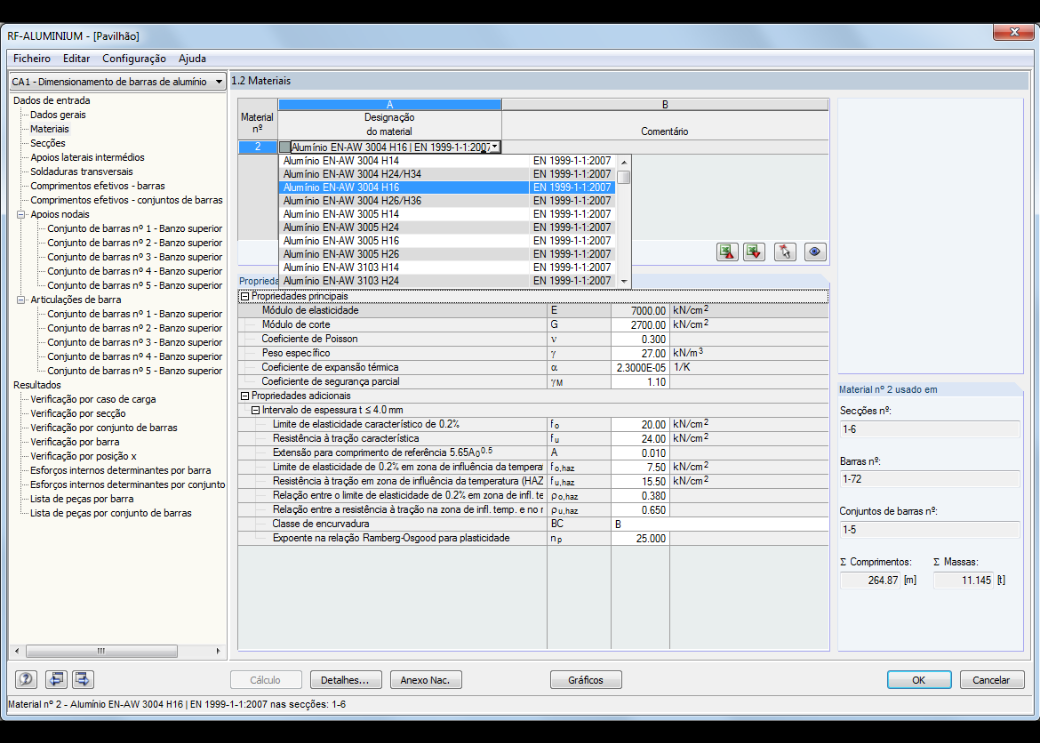Viewport: 1040px width, 743px height.
Task: Collapse the Apoios nodais tree node
Action: coord(21,214)
